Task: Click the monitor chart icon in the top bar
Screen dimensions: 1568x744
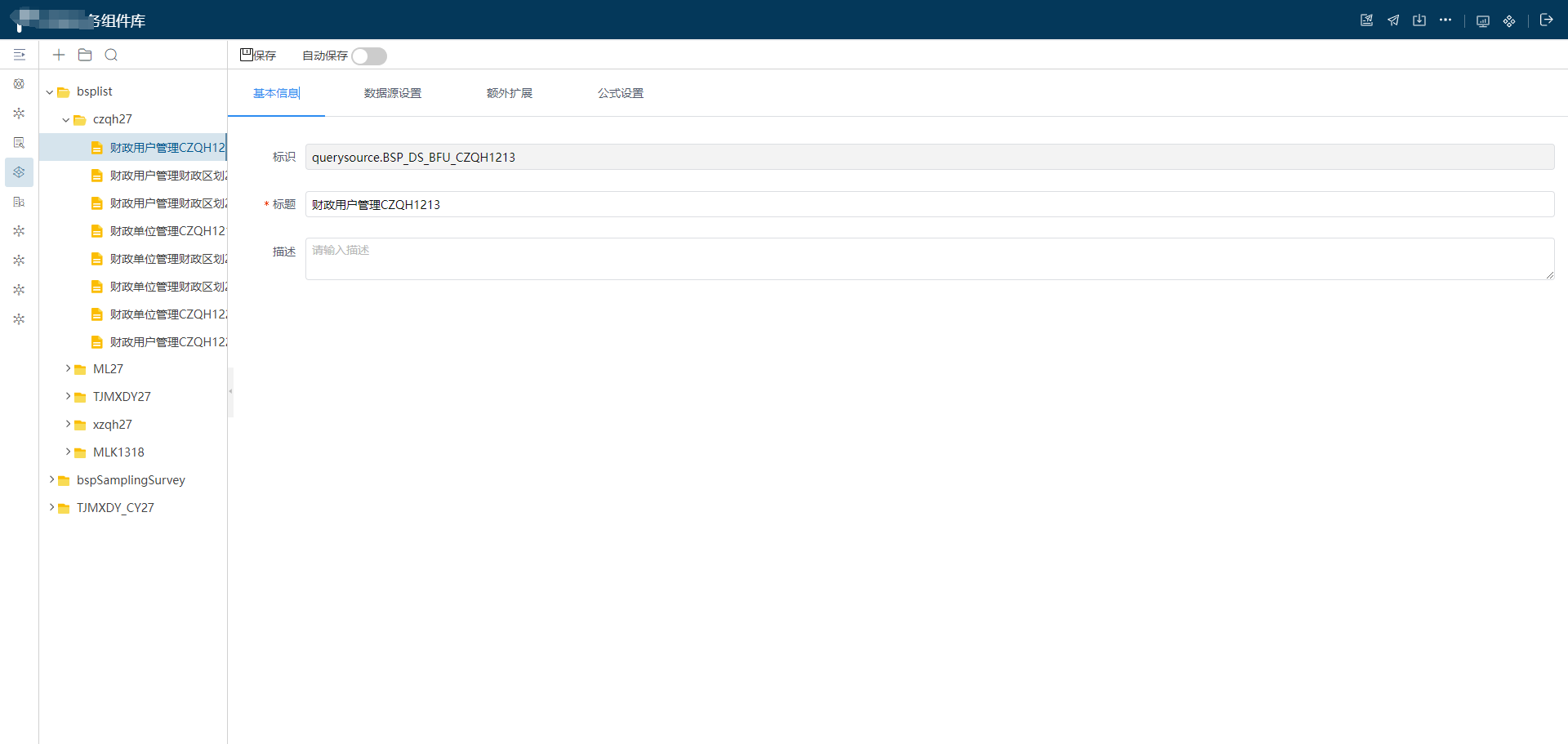Action: [1483, 21]
